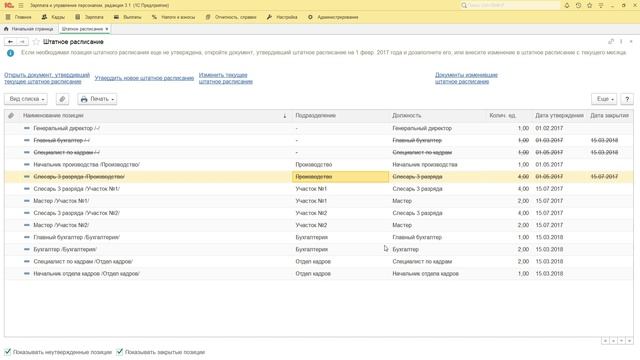Viewport: 640px width, 360px height.
Task: Go back with the left arrow button
Action: coord(11,42)
